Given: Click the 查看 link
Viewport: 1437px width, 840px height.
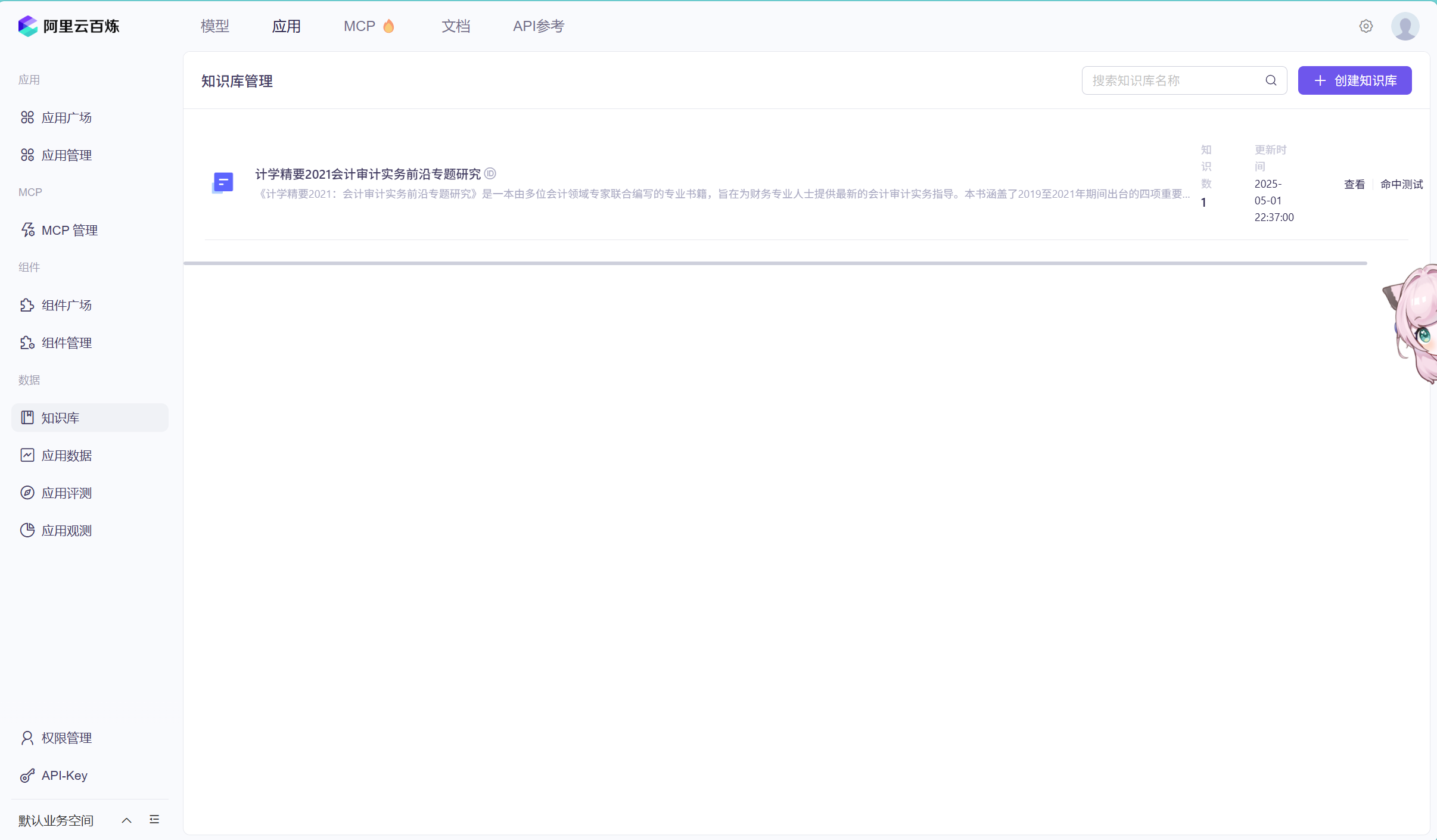Looking at the screenshot, I should 1354,185.
